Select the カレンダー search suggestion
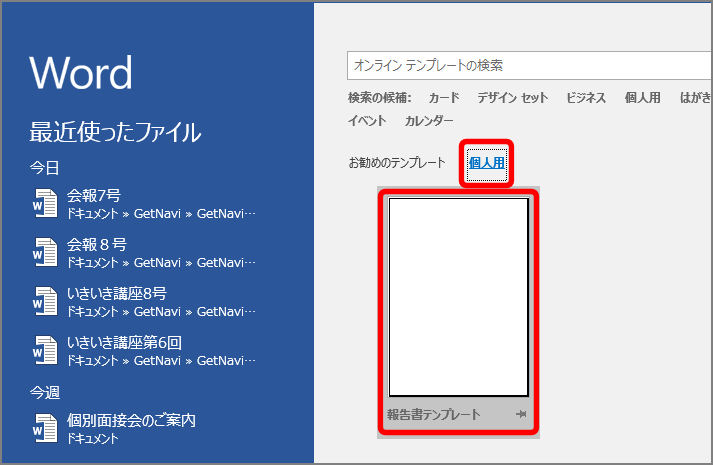713x465 pixels. tap(429, 121)
